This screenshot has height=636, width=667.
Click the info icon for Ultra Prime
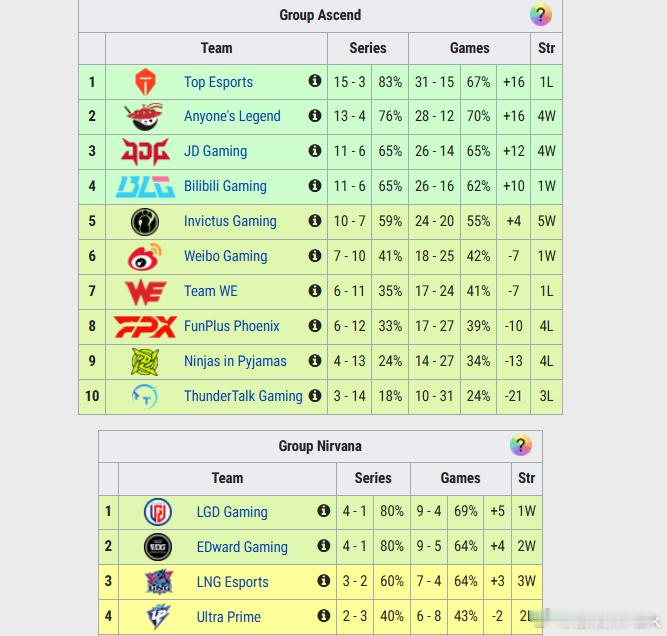324,616
